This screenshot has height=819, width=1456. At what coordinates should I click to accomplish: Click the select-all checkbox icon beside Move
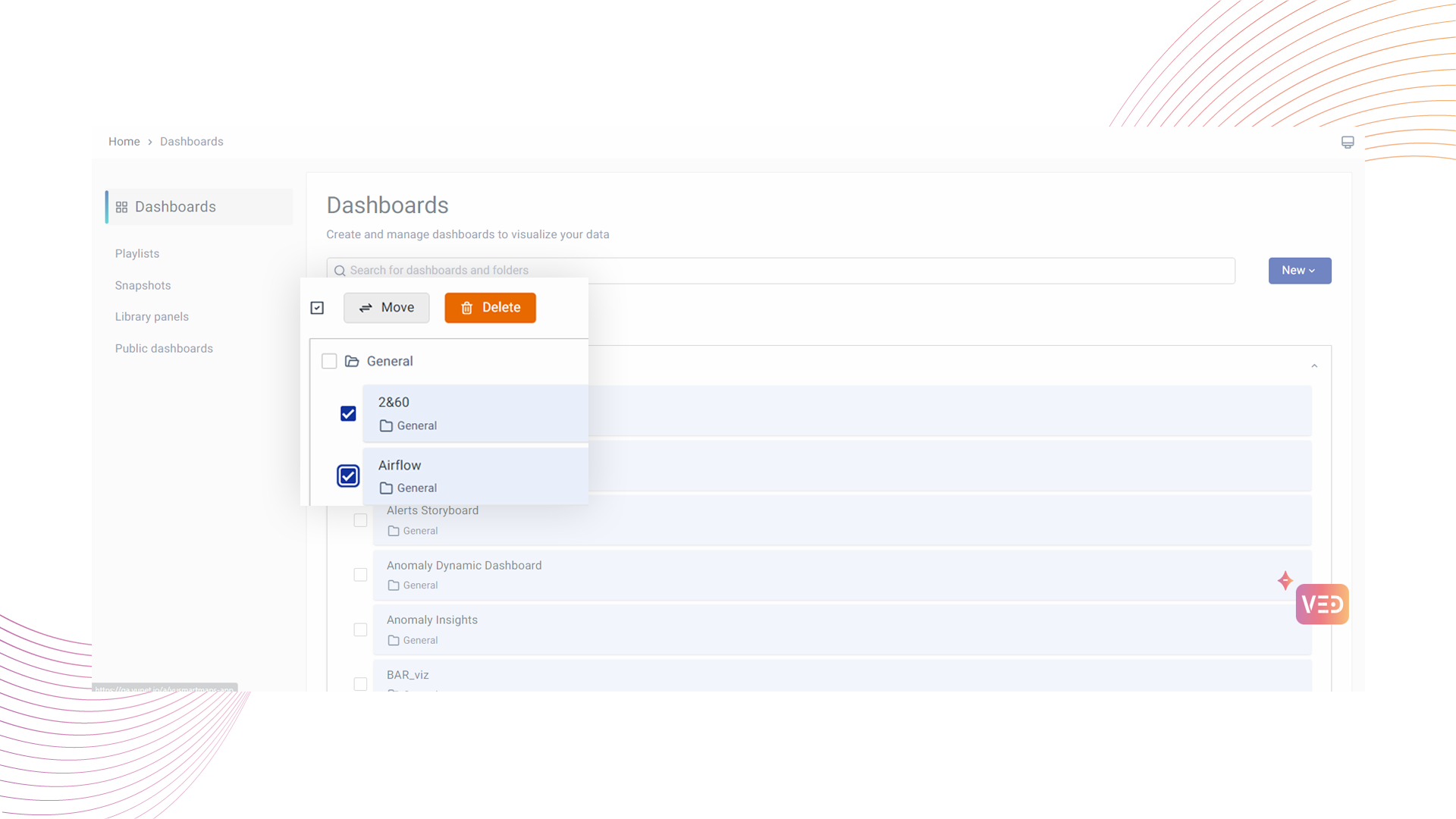click(x=317, y=308)
